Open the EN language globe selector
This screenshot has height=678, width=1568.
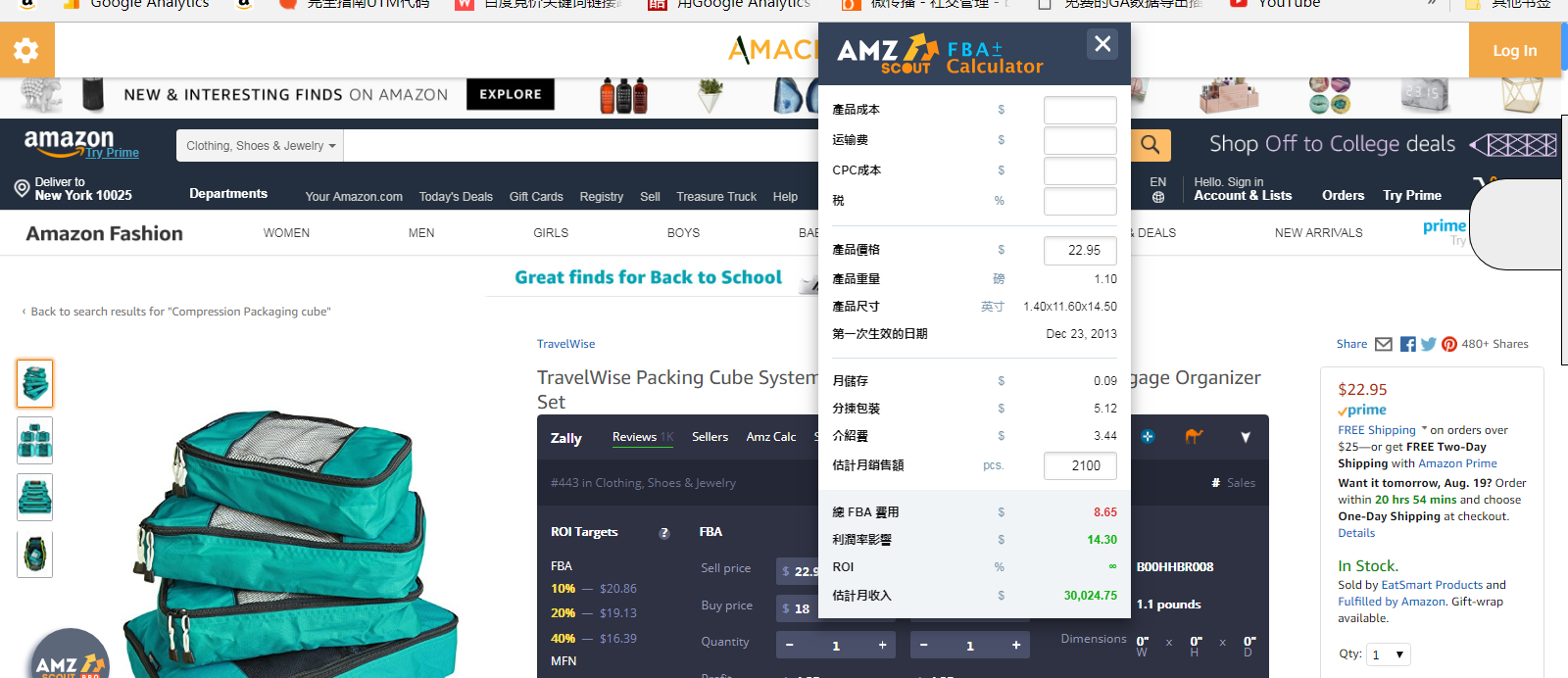(x=1158, y=189)
